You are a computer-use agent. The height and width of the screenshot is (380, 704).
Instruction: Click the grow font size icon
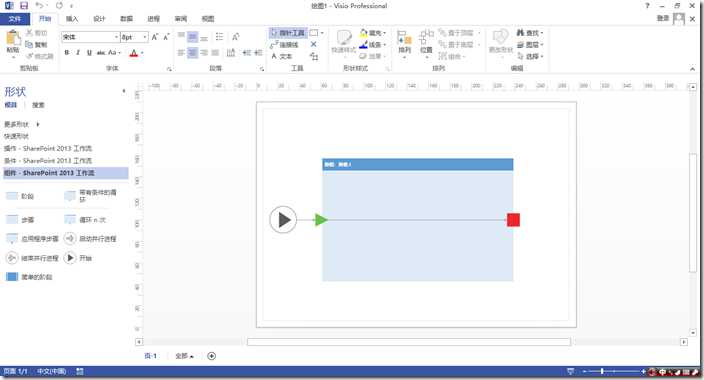[155, 37]
